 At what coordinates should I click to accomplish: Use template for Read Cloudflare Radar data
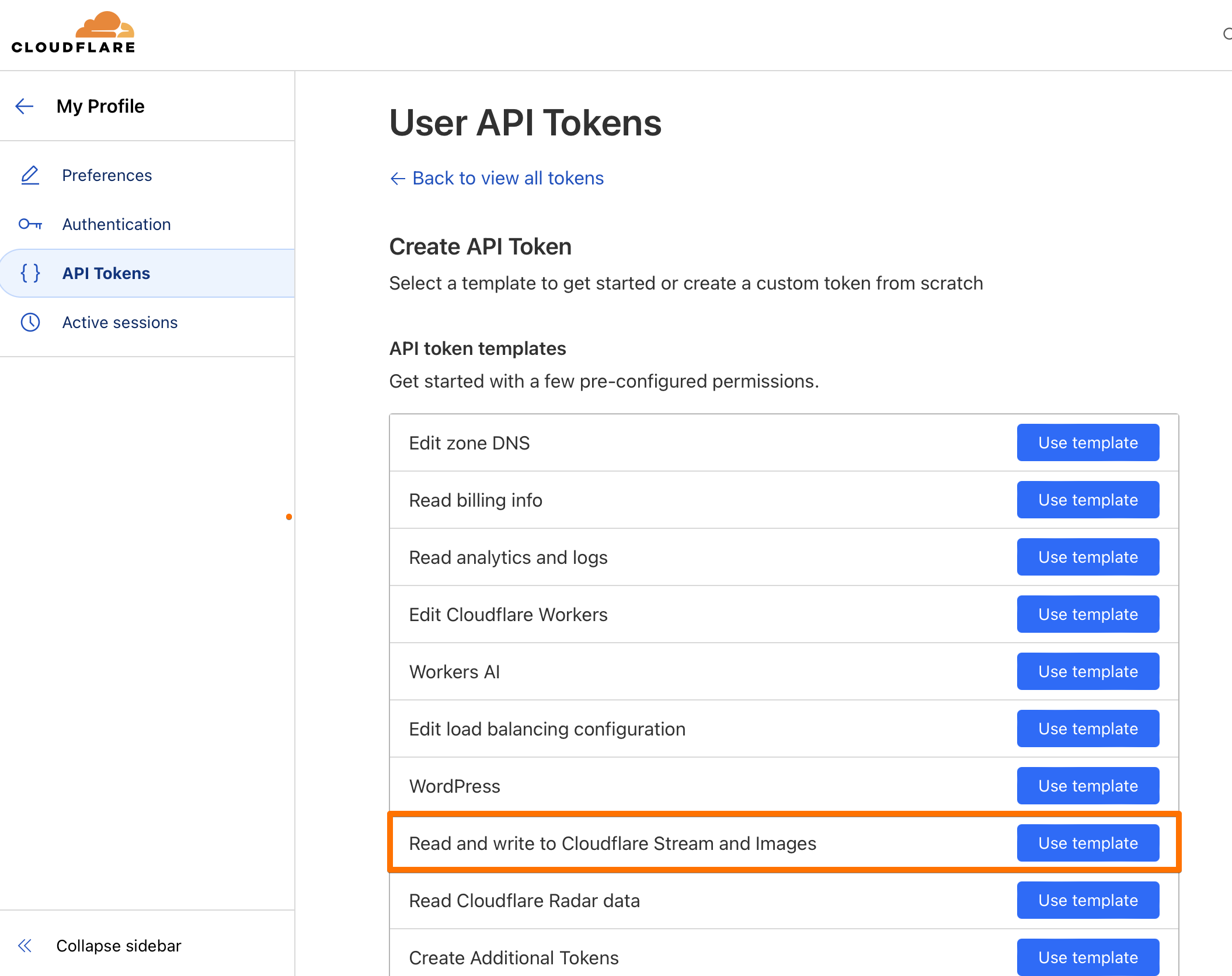tap(1088, 900)
